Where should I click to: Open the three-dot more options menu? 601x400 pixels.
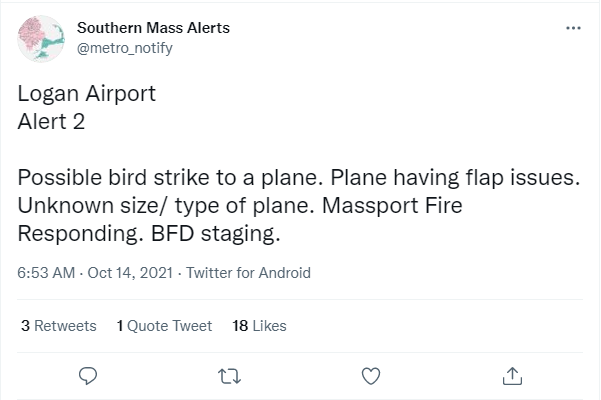[x=573, y=28]
